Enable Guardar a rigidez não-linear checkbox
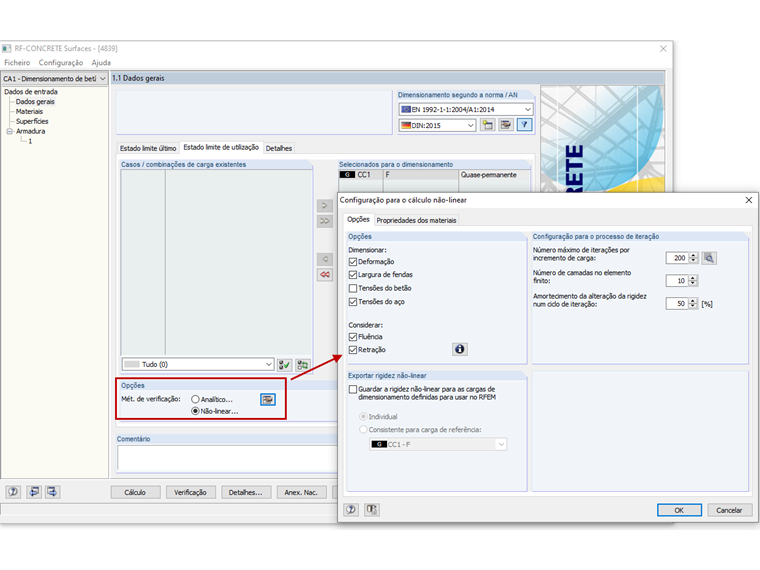The height and width of the screenshot is (570, 760). (x=353, y=389)
